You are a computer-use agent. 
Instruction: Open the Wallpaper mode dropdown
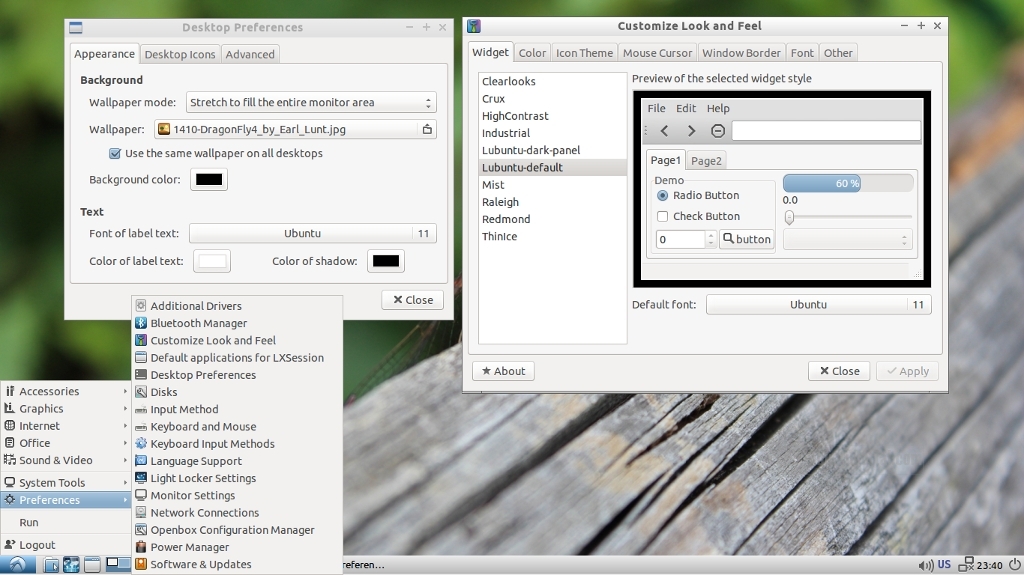click(311, 103)
